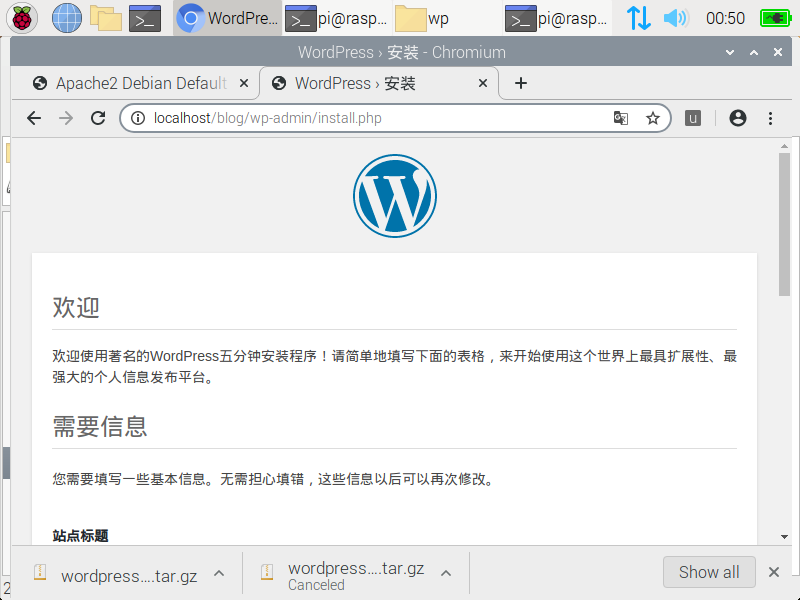Open the Raspberry Pi main menu
Image resolution: width=800 pixels, height=600 pixels.
[x=23, y=17]
